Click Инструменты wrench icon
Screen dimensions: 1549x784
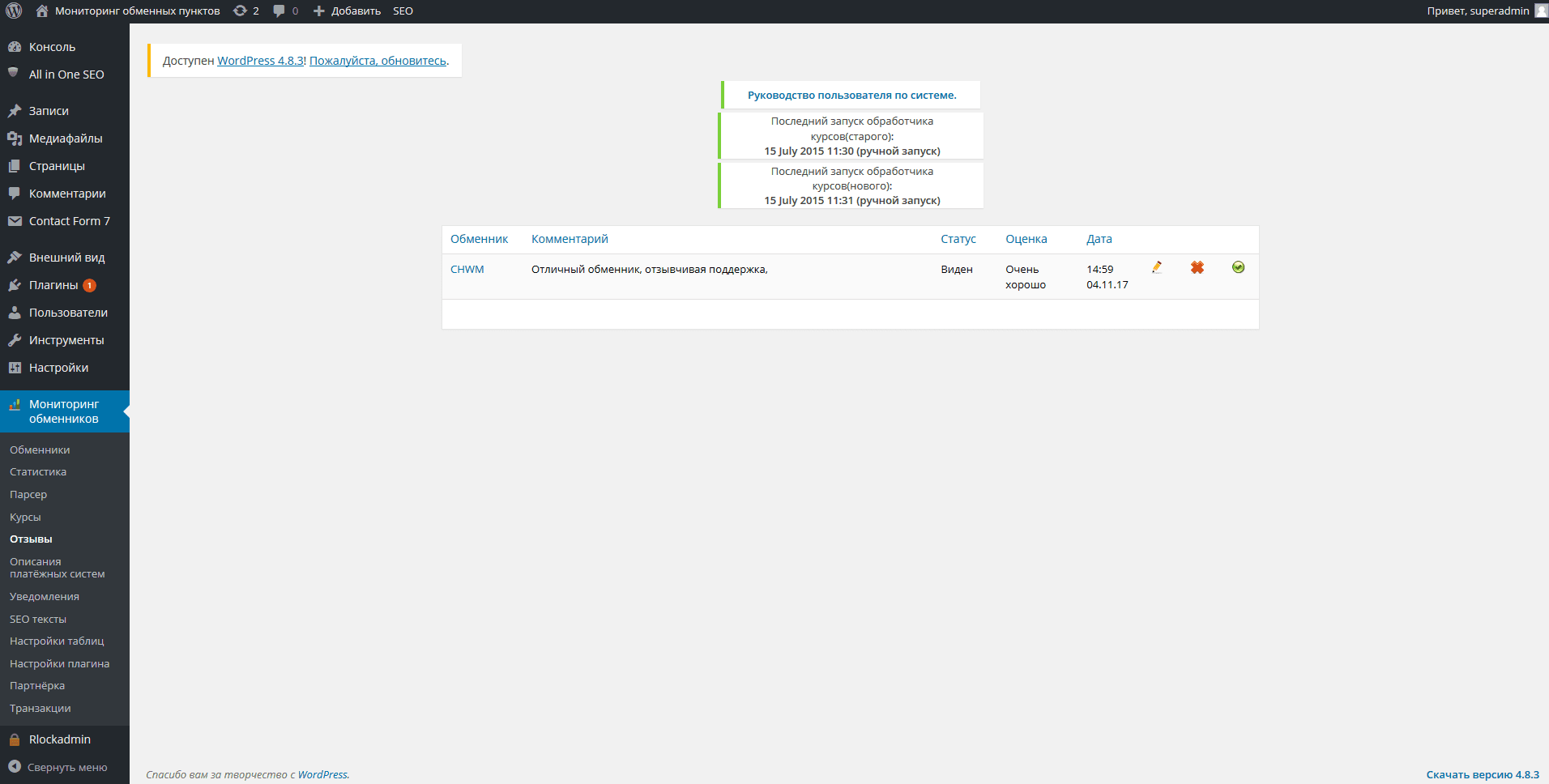15,340
